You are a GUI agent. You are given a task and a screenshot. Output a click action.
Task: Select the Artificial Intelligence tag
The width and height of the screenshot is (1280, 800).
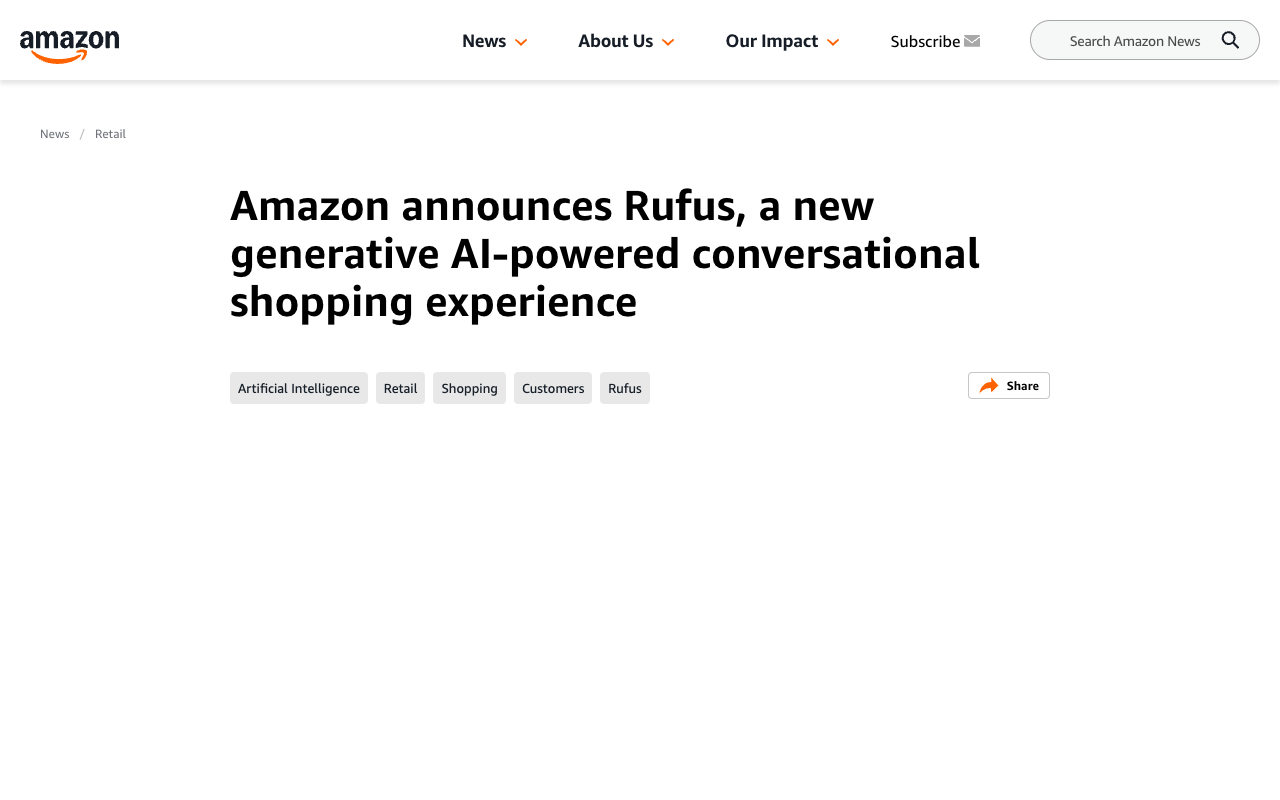coord(299,388)
